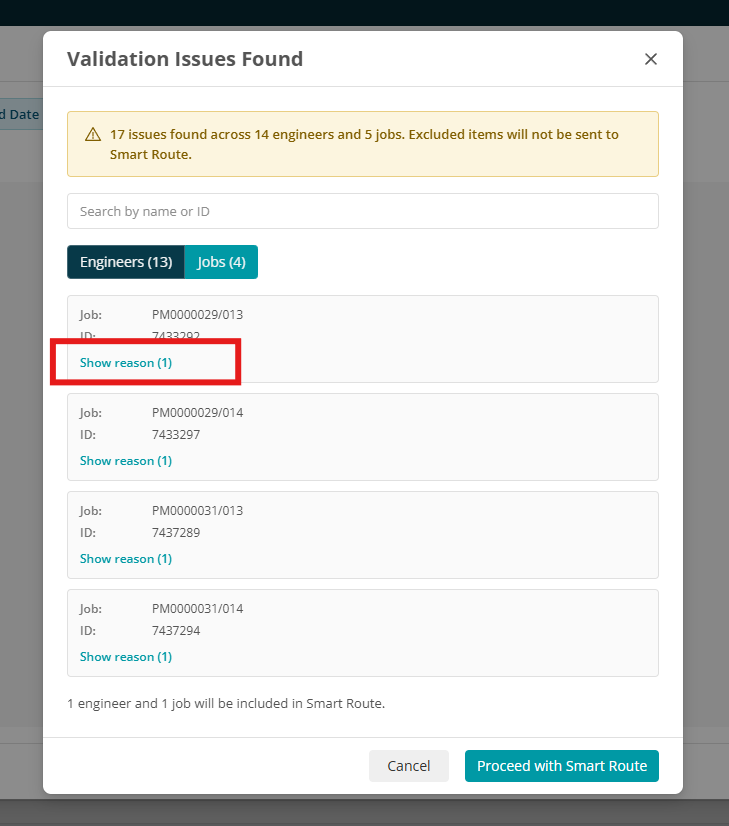Click the ID value 7433297
729x826 pixels.
(176, 435)
